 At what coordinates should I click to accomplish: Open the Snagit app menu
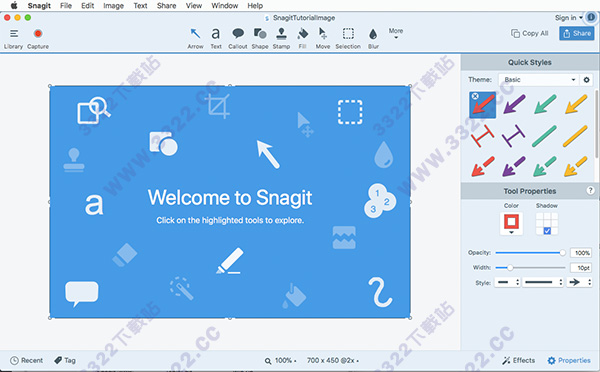click(39, 5)
